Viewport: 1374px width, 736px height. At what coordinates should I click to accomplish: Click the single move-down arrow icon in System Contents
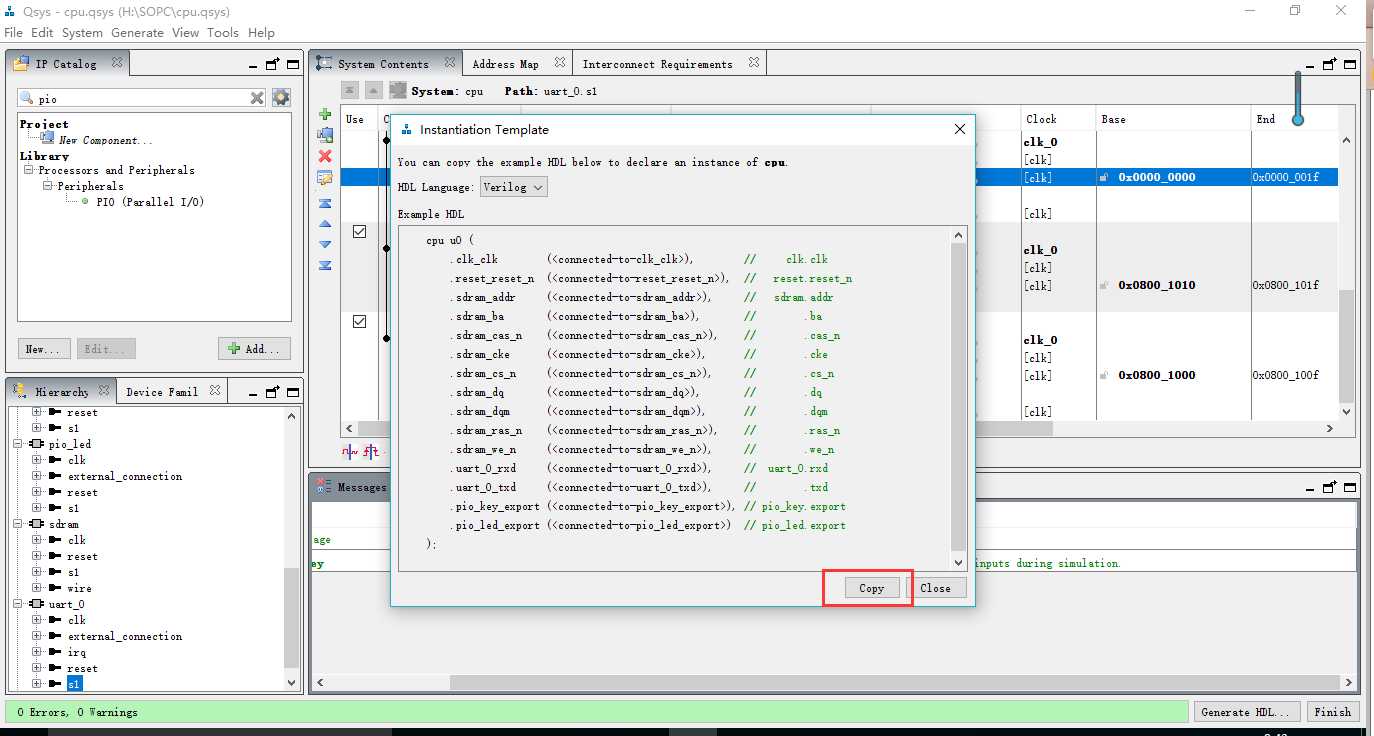point(325,244)
